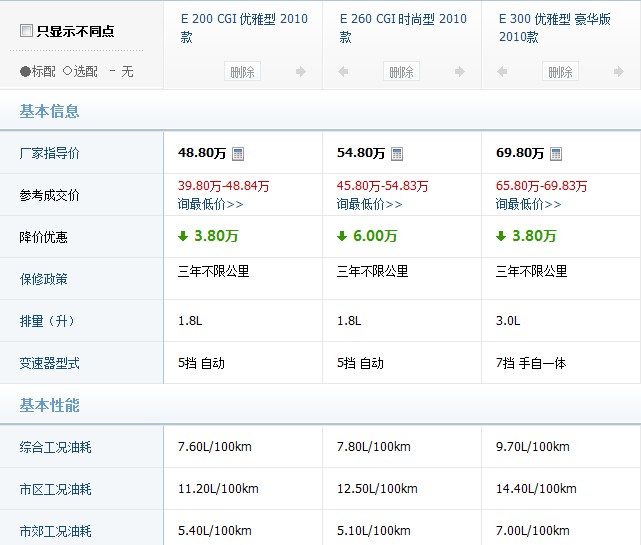Viewport: 641px width, 545px height.
Task: Move E 260 CGI column right with arrow
Action: tap(460, 72)
